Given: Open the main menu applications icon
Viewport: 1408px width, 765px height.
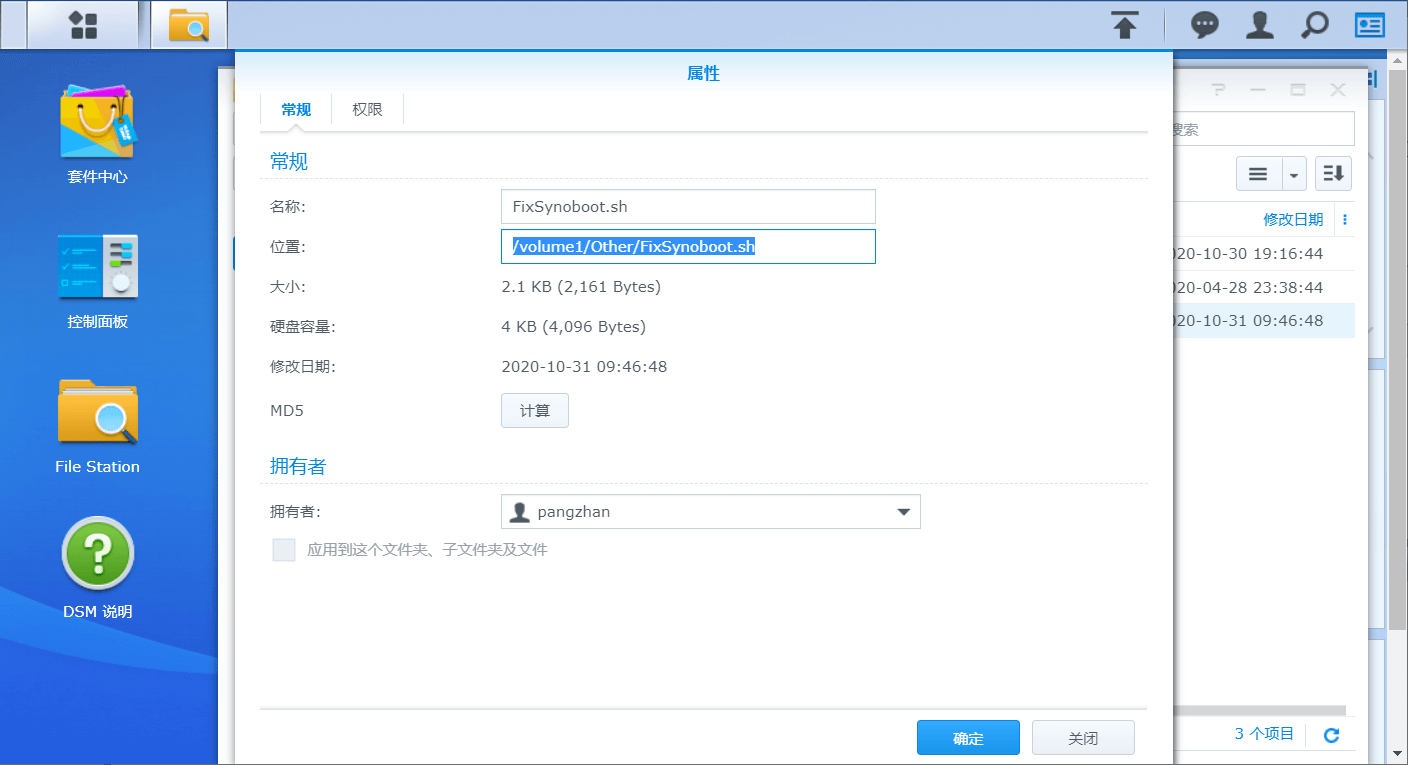Looking at the screenshot, I should point(83,25).
